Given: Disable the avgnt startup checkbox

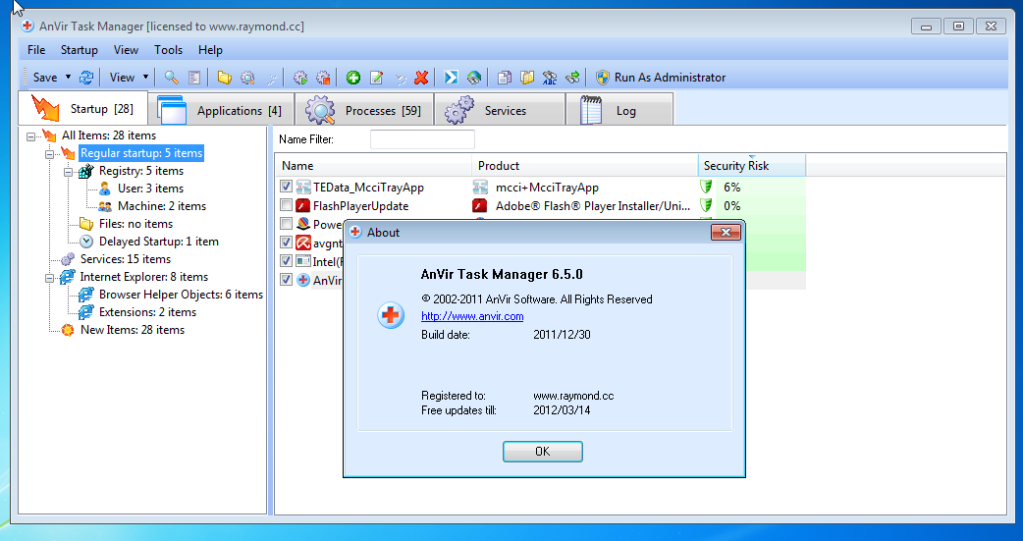Looking at the screenshot, I should click(x=286, y=242).
